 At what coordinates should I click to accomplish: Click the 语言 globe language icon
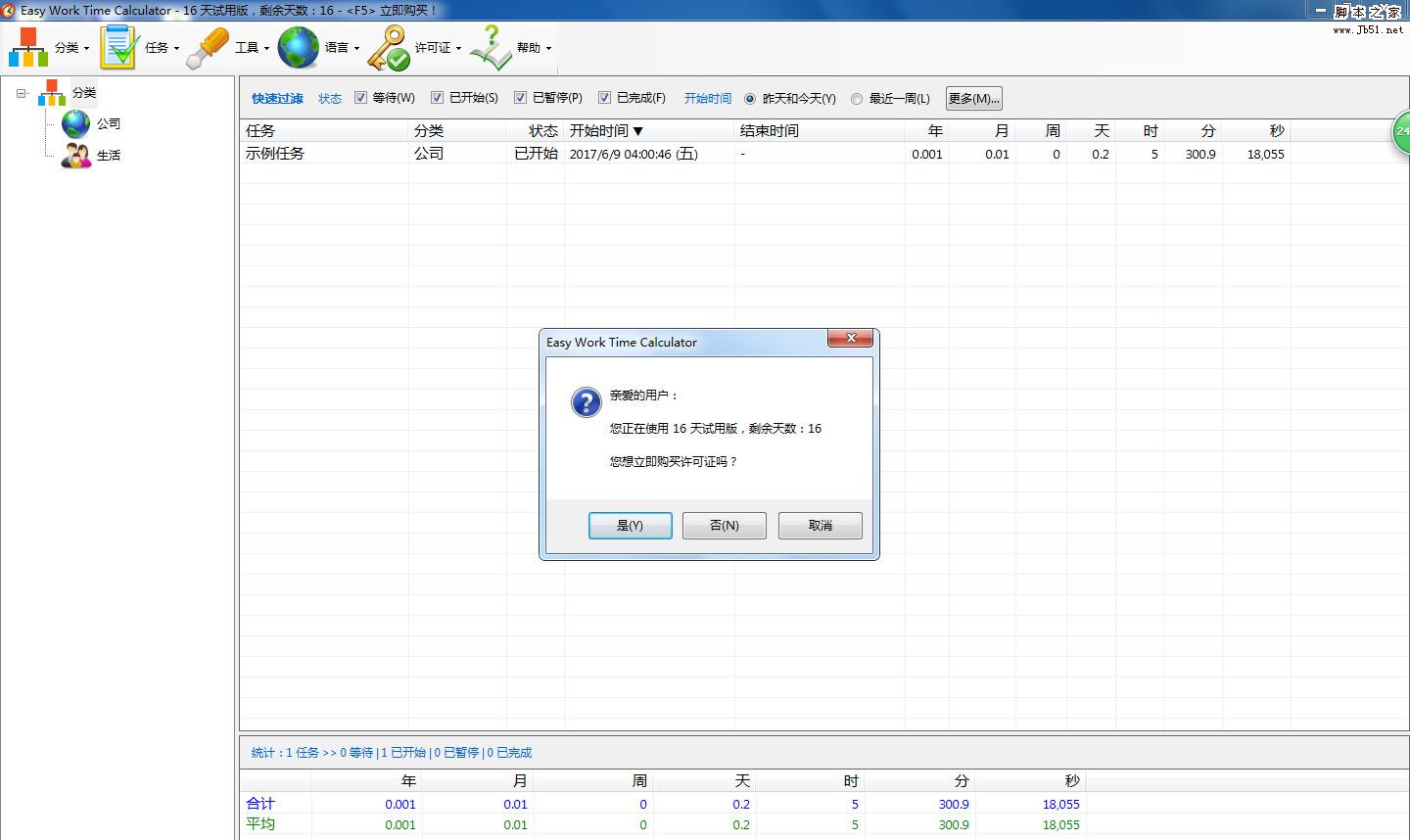tap(299, 47)
